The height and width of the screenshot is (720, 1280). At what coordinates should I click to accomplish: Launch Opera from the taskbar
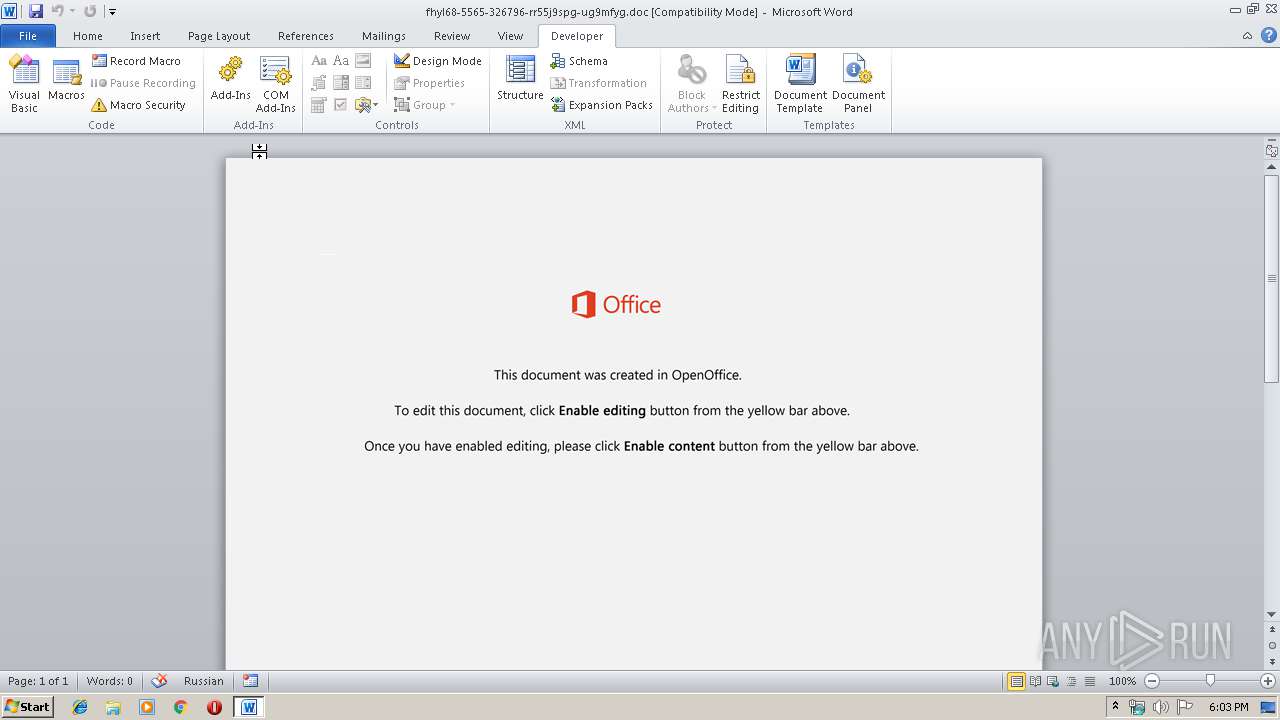click(x=214, y=707)
